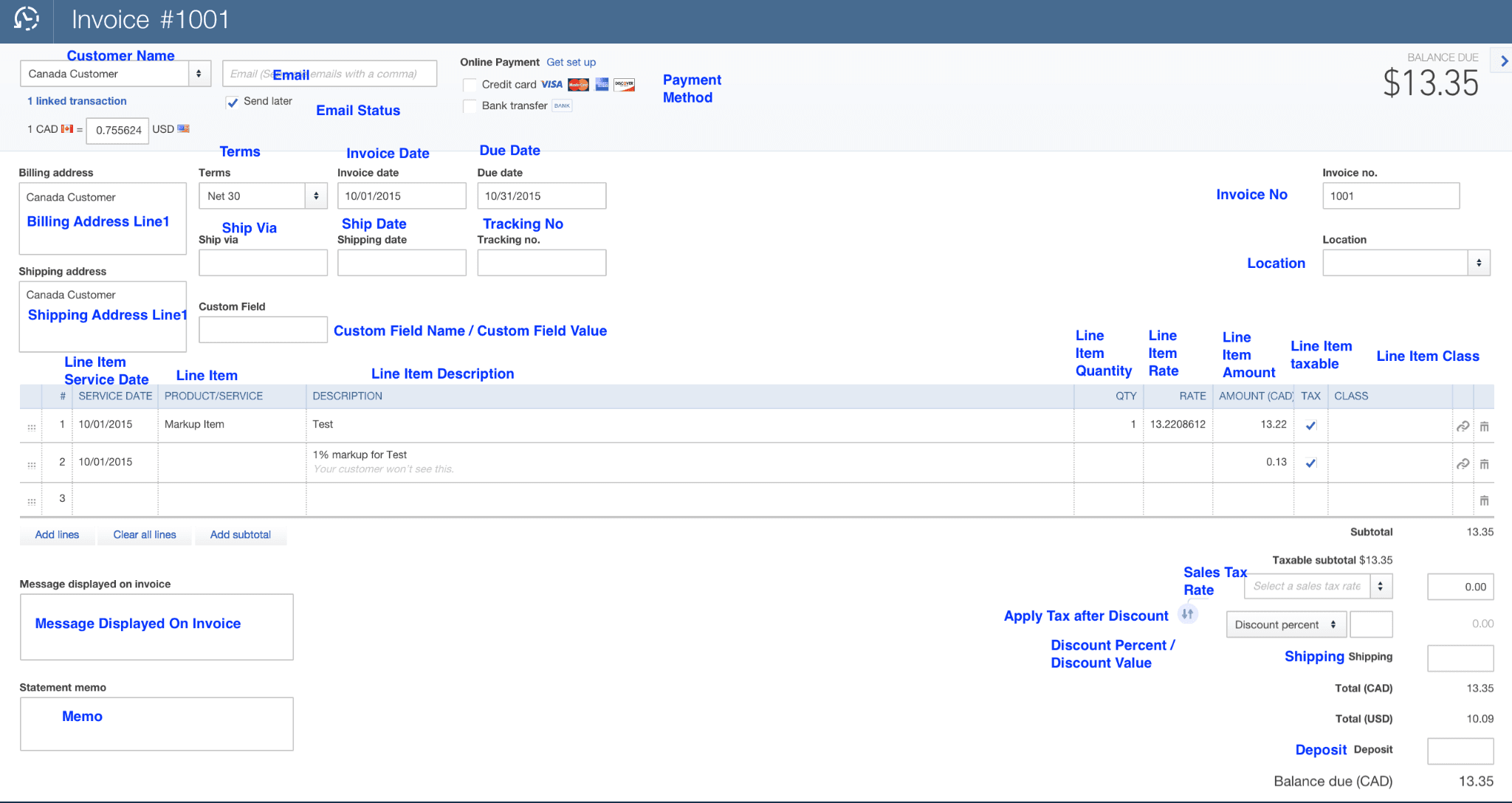Image resolution: width=1512 pixels, height=803 pixels.
Task: Click the Tracking no. input field
Action: 541,263
